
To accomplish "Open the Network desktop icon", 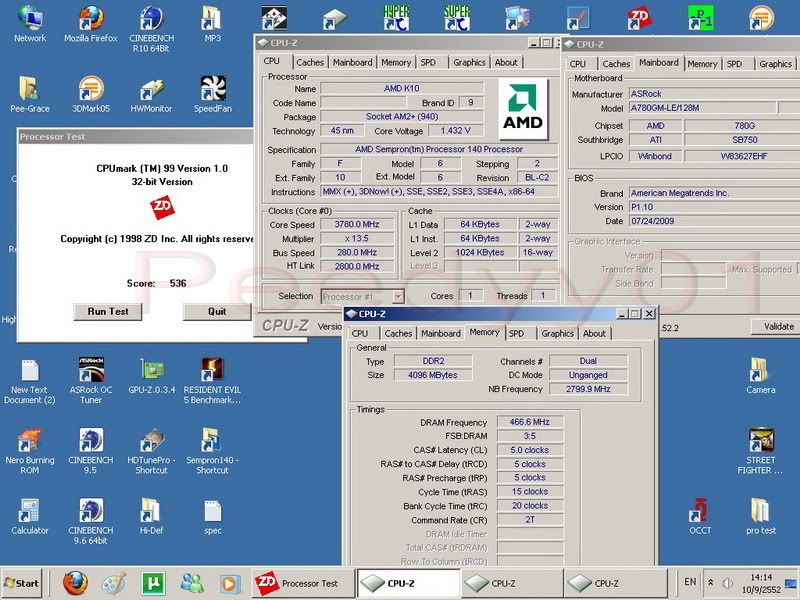I will point(30,23).
